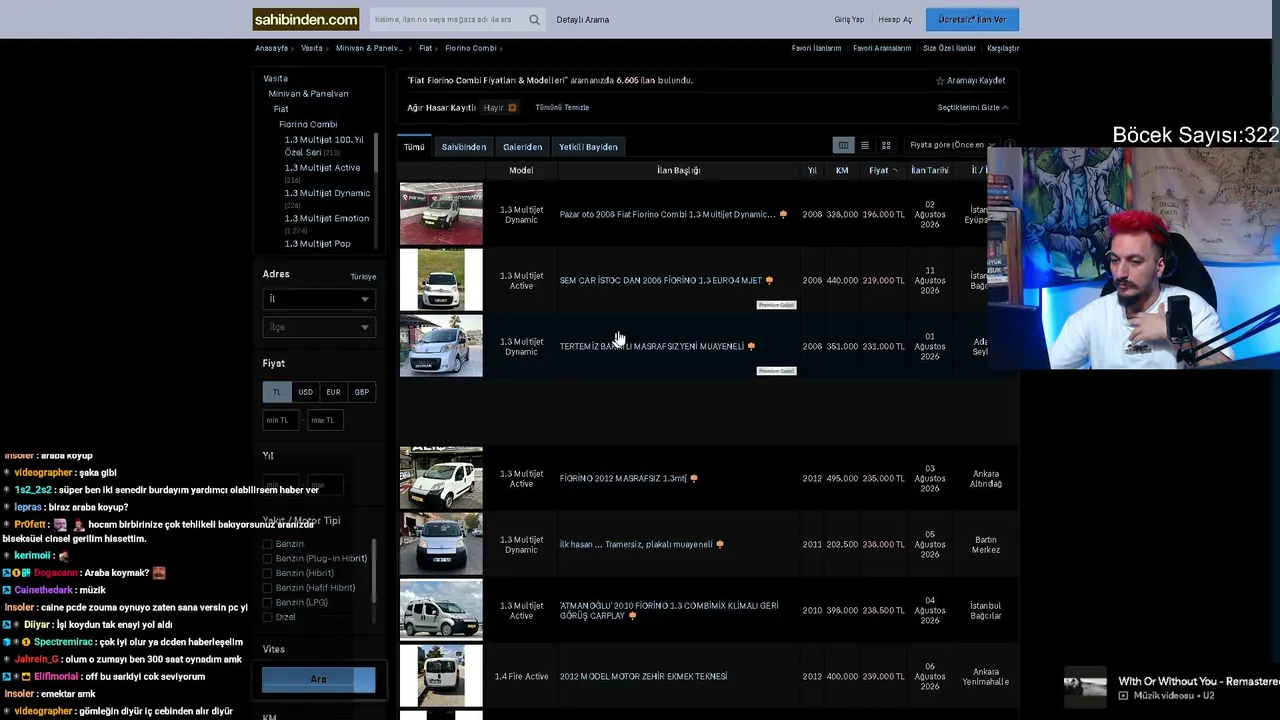Open Favori İlanlarım link

(x=816, y=48)
